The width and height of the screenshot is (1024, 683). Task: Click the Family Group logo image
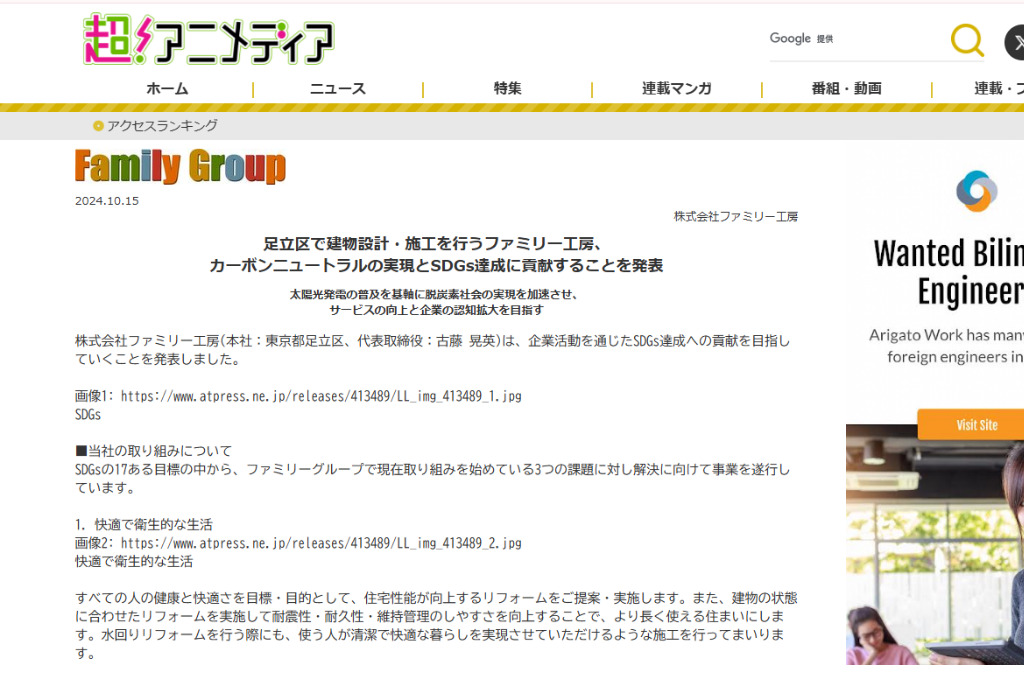pos(180,166)
